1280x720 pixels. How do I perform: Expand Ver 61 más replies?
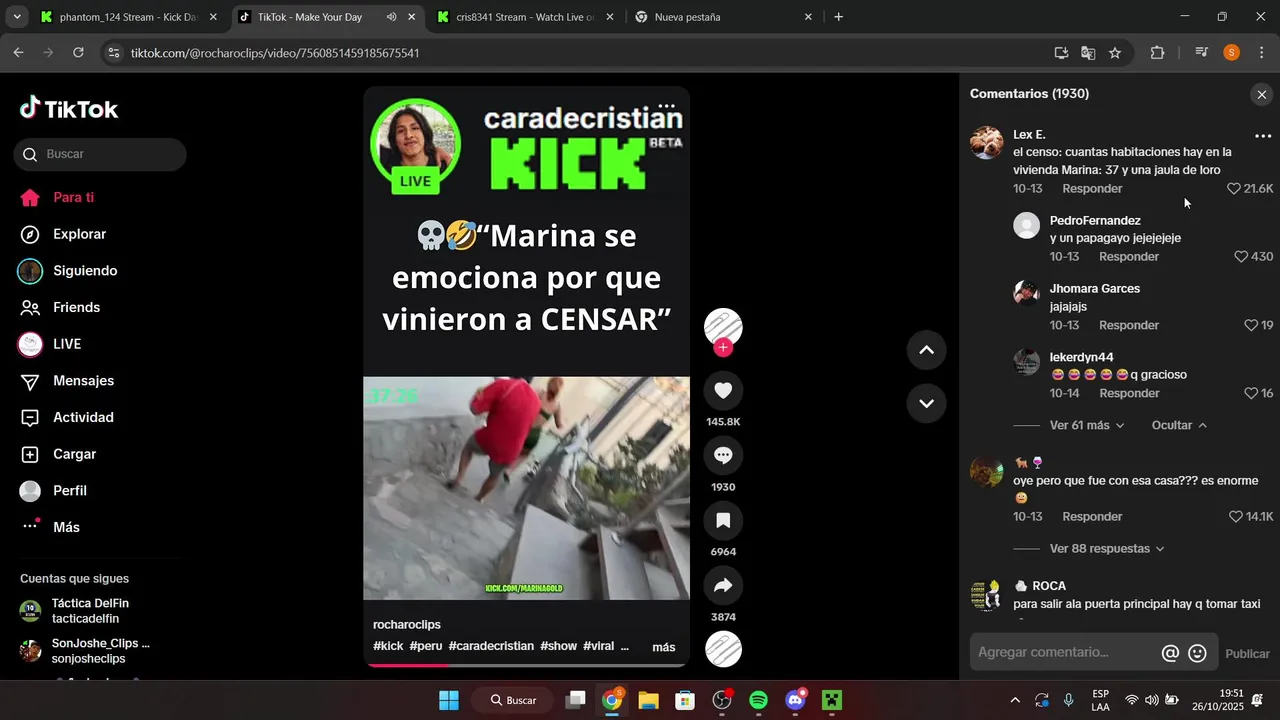pyautogui.click(x=1087, y=425)
